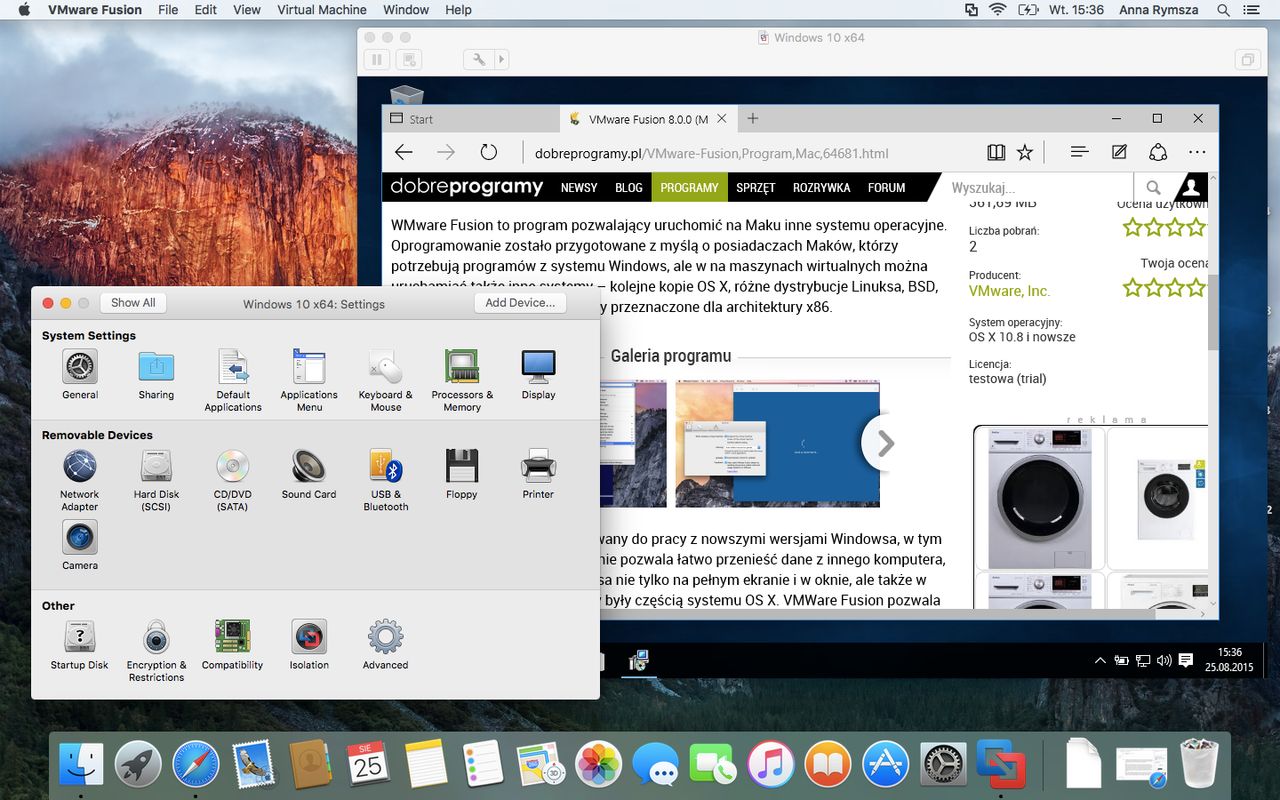1280x800 pixels.
Task: Open Applications Menu settings
Action: (x=309, y=367)
